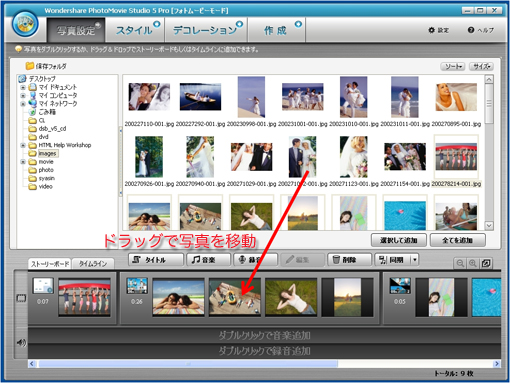
Task: Click the 保存フォルダ folder label
Action: pos(51,66)
